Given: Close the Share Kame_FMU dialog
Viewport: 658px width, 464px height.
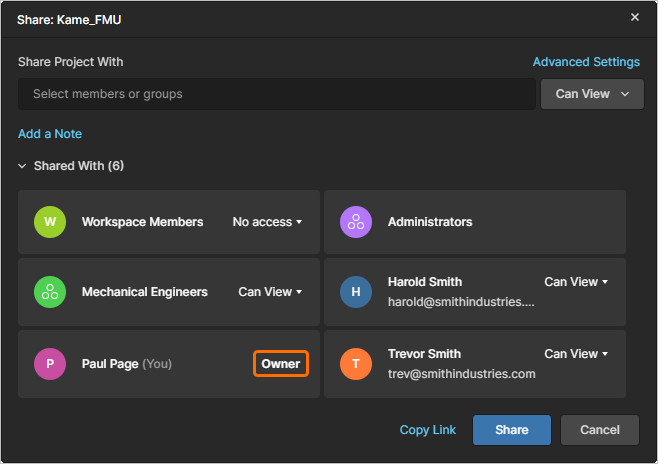Looking at the screenshot, I should (x=634, y=17).
